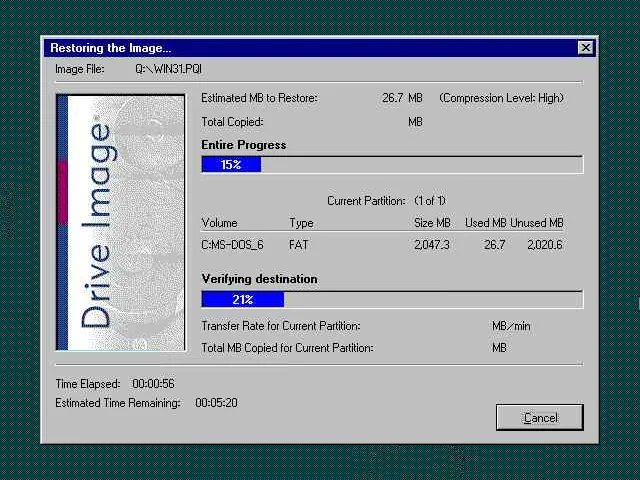Select the "Estimated MB to Restore:" label
Image resolution: width=640 pixels, height=480 pixels.
[259, 98]
